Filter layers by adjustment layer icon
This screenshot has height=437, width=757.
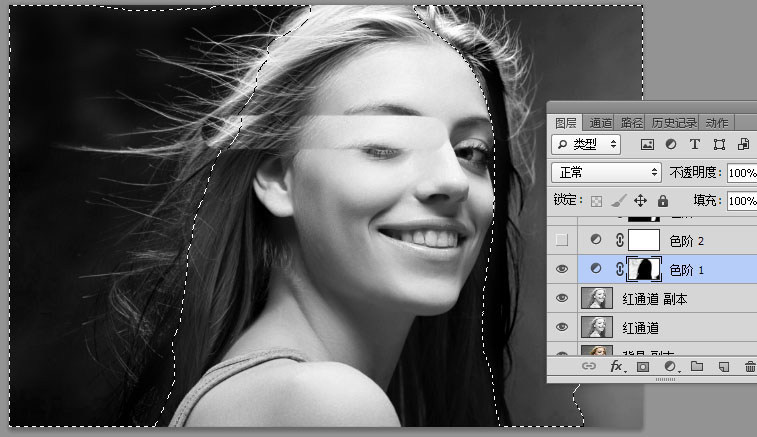(x=670, y=145)
